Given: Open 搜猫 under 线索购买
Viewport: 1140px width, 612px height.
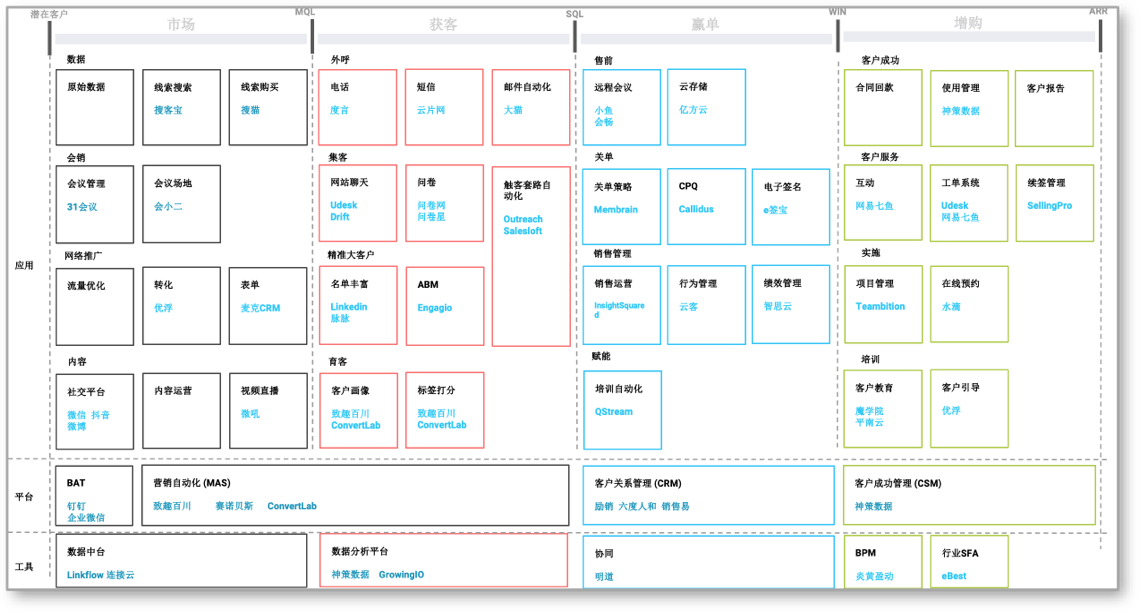Looking at the screenshot, I should pyautogui.click(x=250, y=110).
